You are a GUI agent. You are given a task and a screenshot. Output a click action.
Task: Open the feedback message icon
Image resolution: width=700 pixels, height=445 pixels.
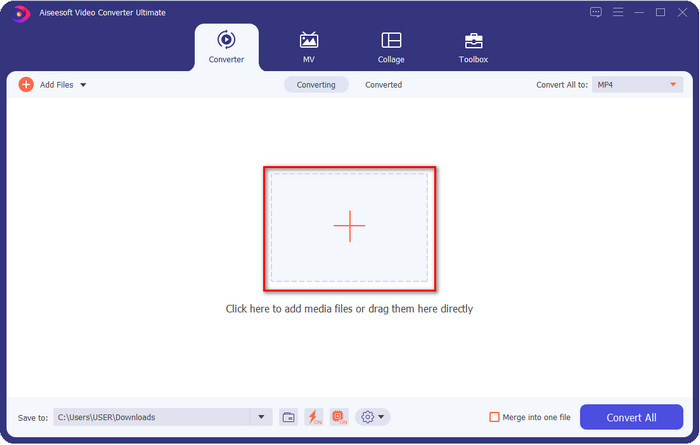click(x=596, y=12)
